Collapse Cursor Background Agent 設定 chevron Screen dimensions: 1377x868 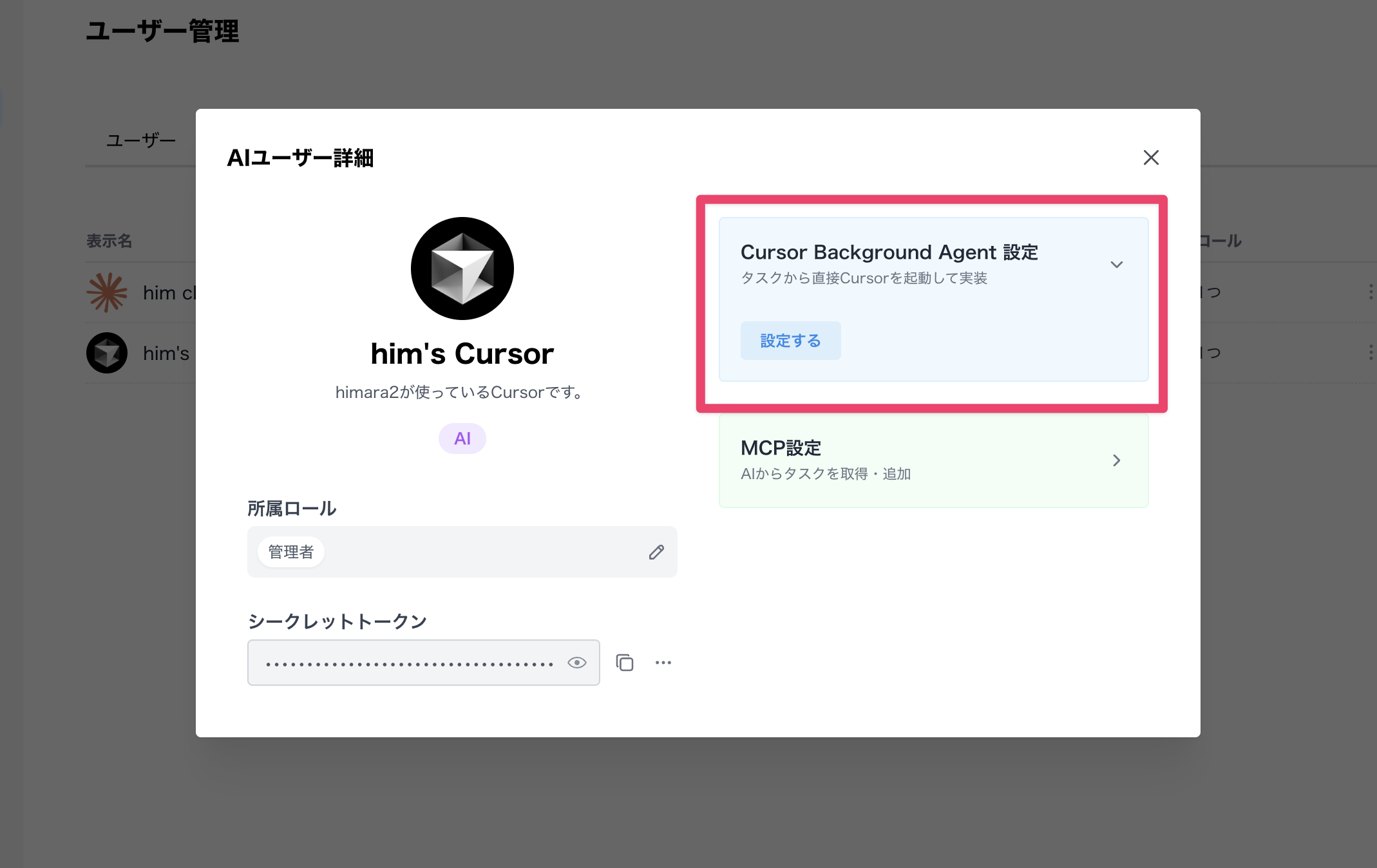(1117, 265)
